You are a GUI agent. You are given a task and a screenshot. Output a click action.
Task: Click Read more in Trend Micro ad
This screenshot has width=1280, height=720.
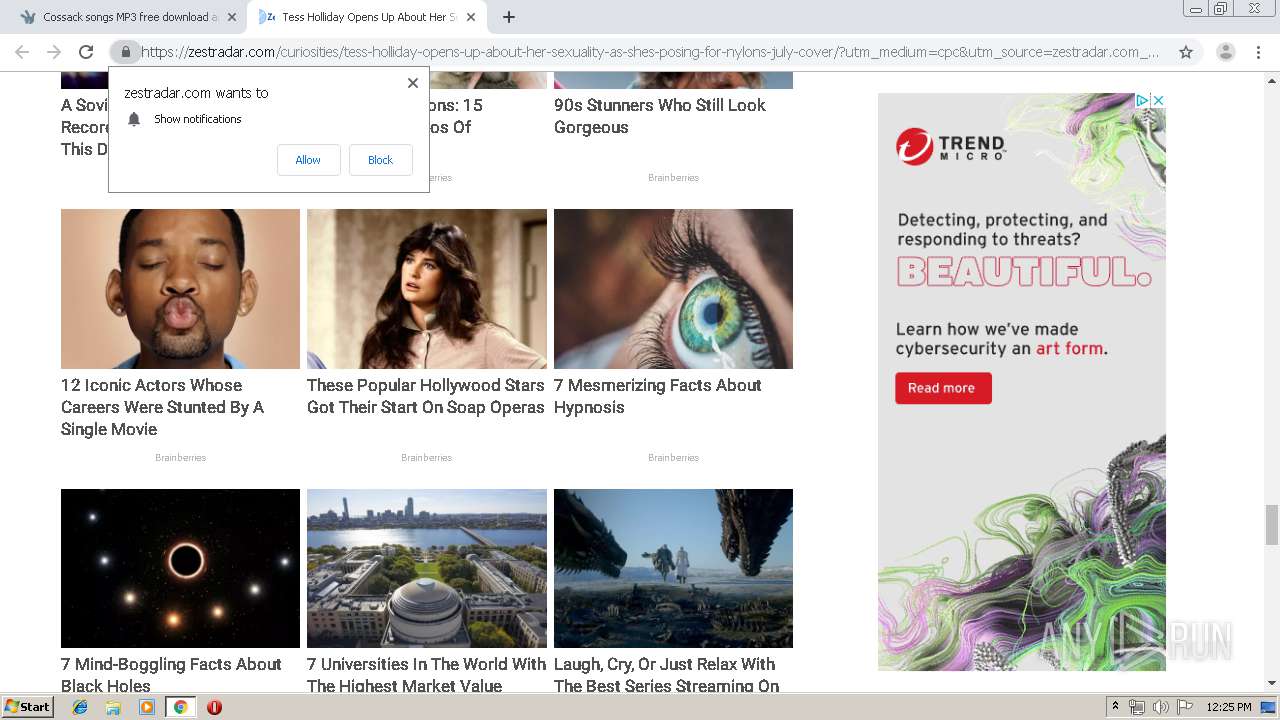point(942,388)
